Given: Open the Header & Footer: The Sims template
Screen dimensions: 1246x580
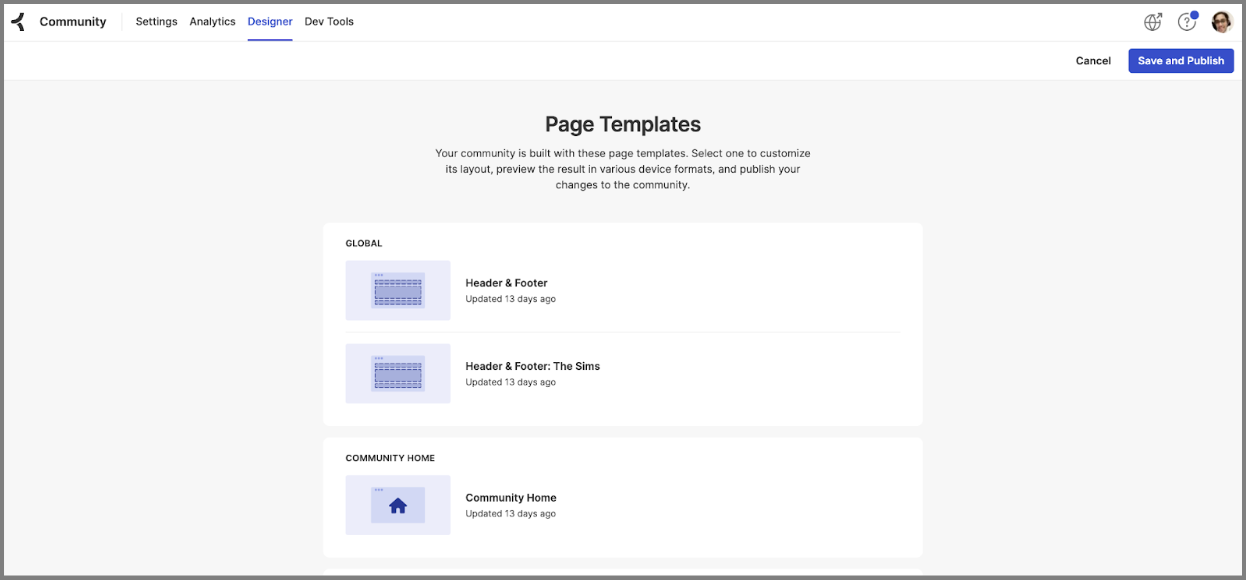Looking at the screenshot, I should [x=533, y=366].
